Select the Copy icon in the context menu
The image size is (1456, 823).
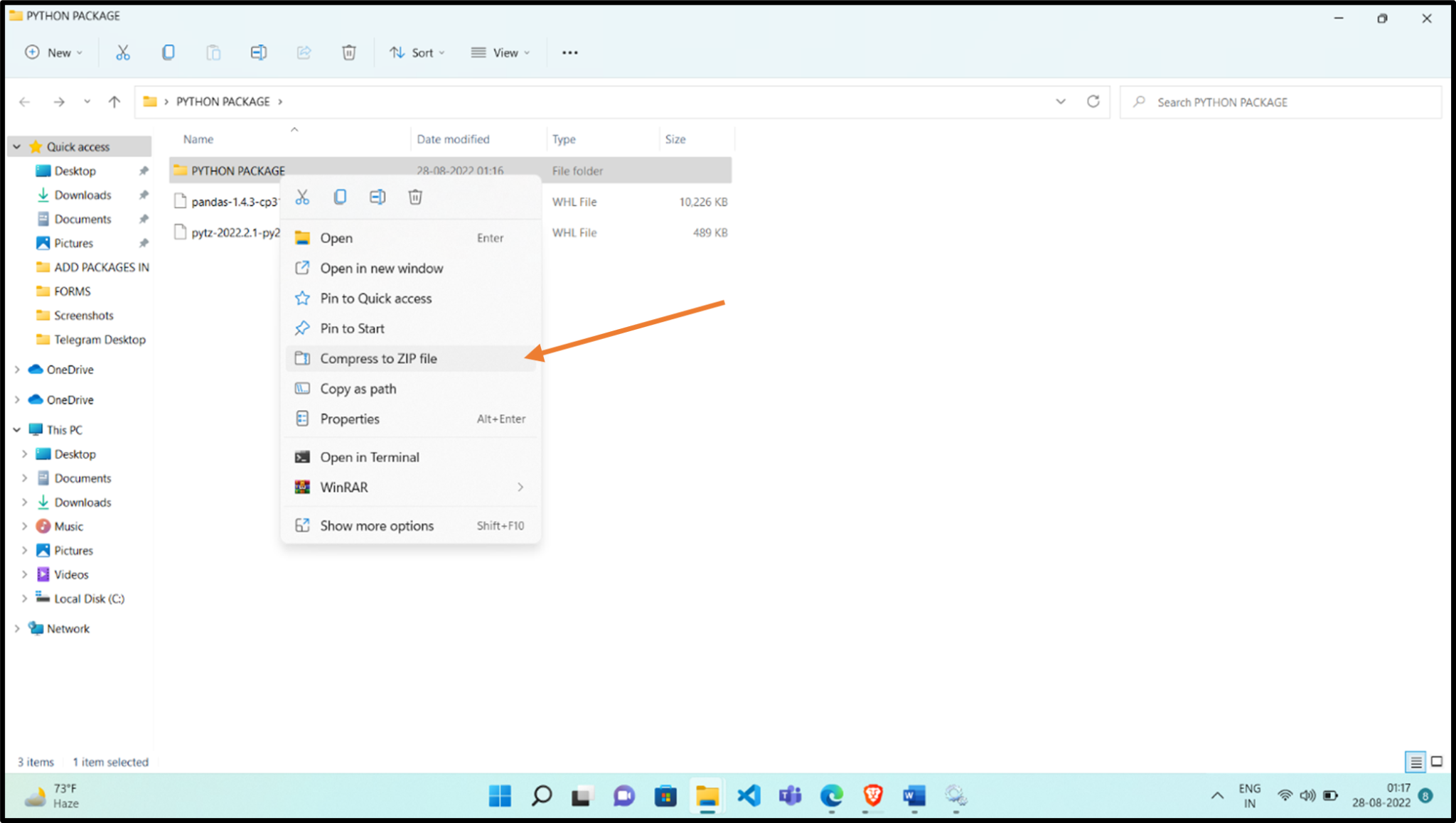[340, 197]
